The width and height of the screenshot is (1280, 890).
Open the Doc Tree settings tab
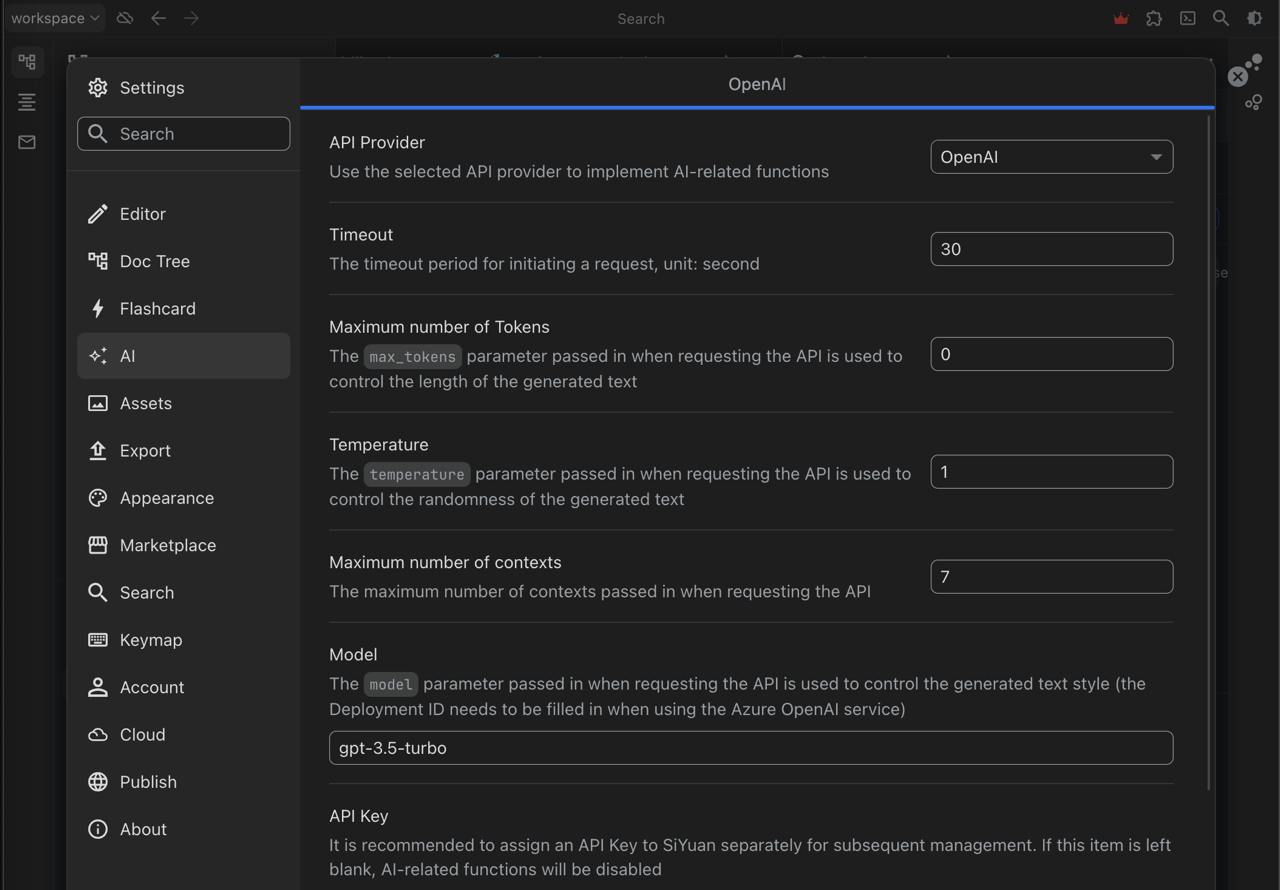(x=184, y=261)
